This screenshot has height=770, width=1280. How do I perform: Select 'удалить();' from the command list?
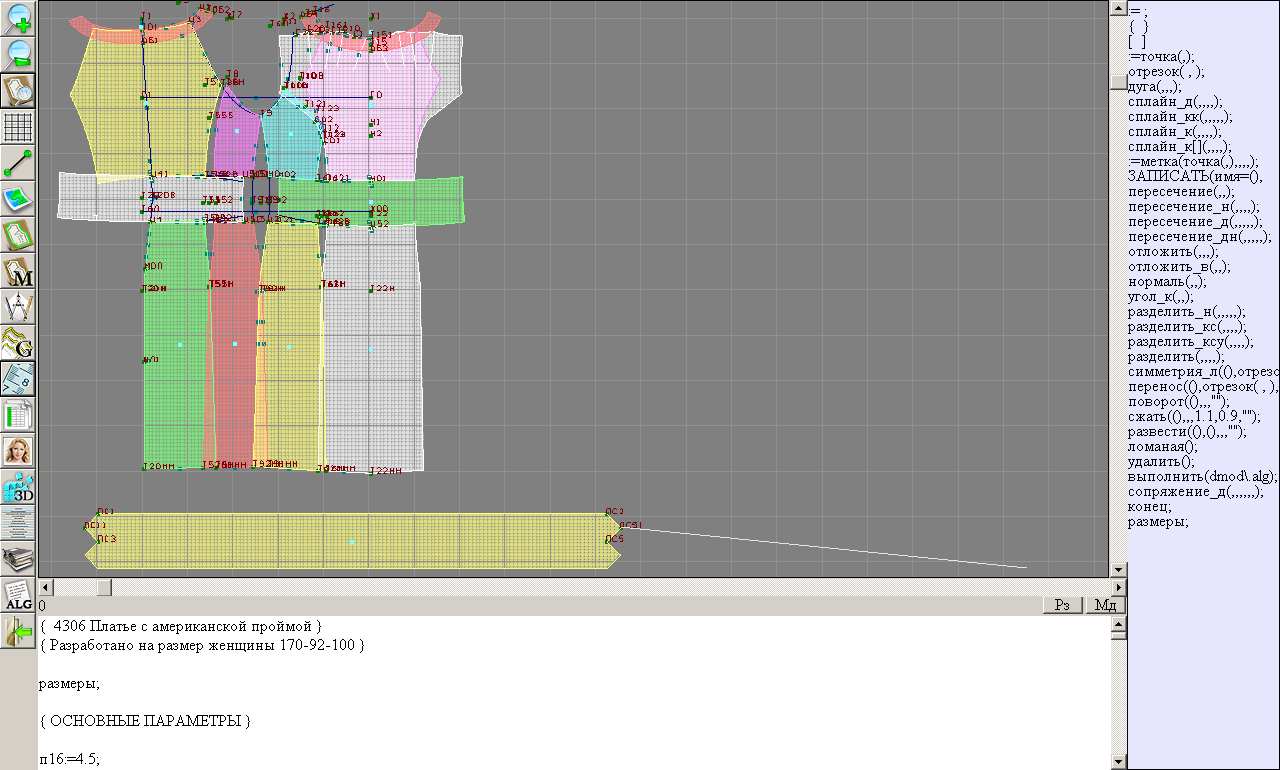1161,462
